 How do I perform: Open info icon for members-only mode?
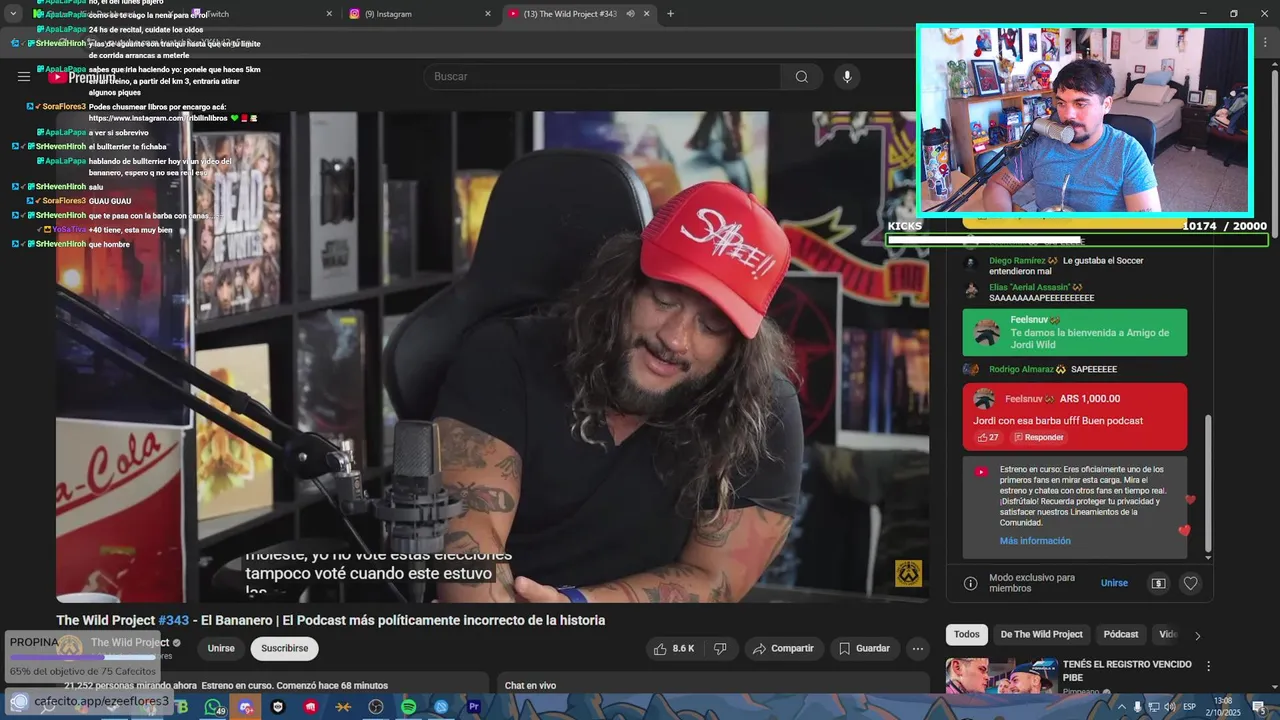coord(970,583)
